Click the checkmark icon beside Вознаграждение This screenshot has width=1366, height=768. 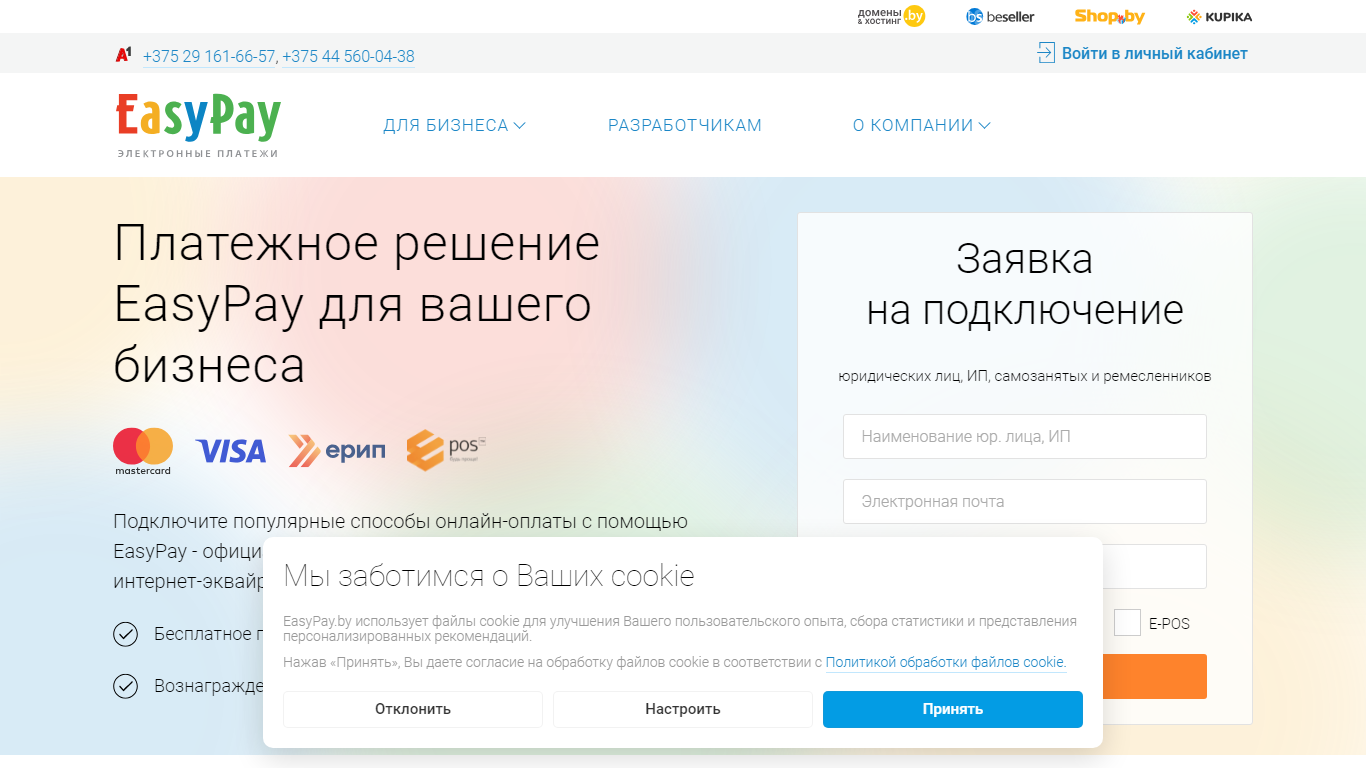125,686
